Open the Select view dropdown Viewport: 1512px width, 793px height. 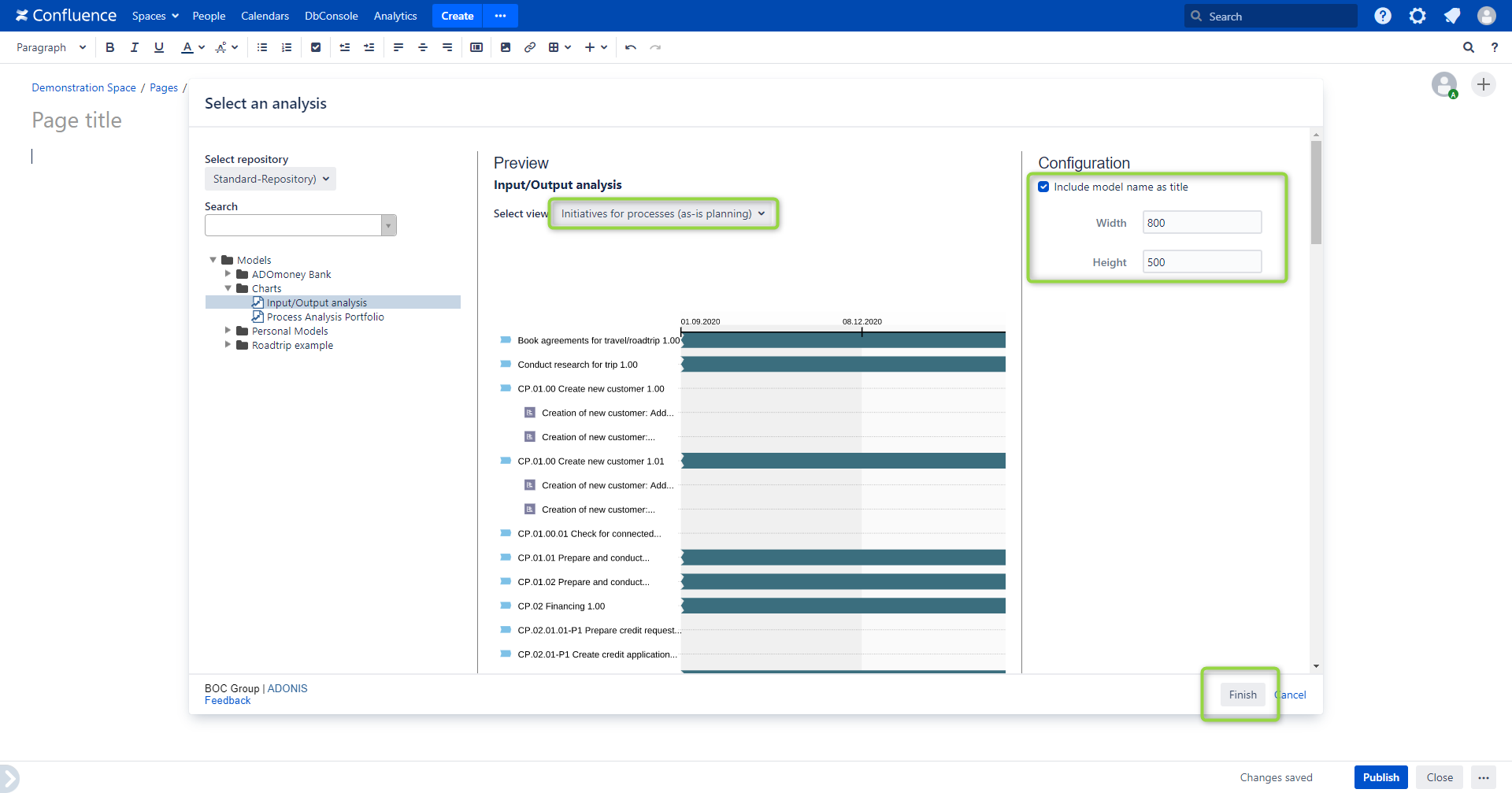point(662,213)
